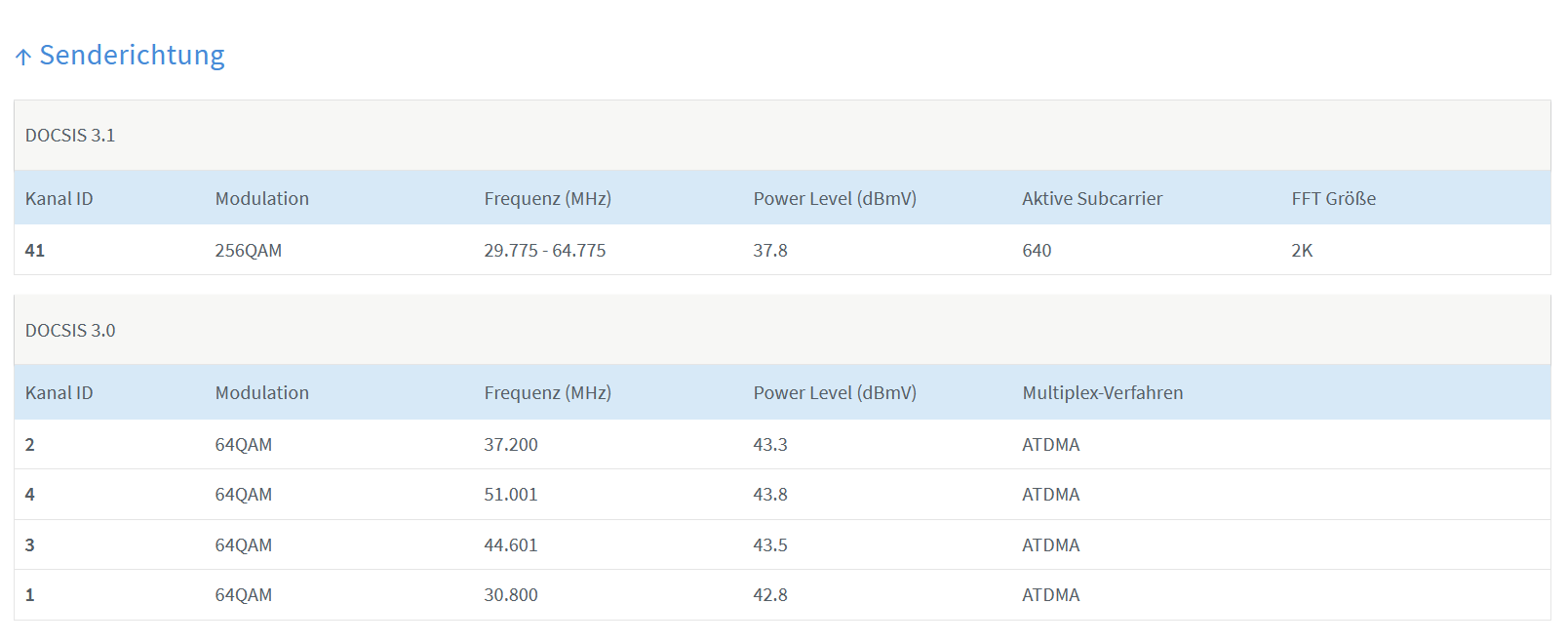1568x644 pixels.
Task: Click the upward arrow icon beside Senderichtung
Action: (x=23, y=57)
